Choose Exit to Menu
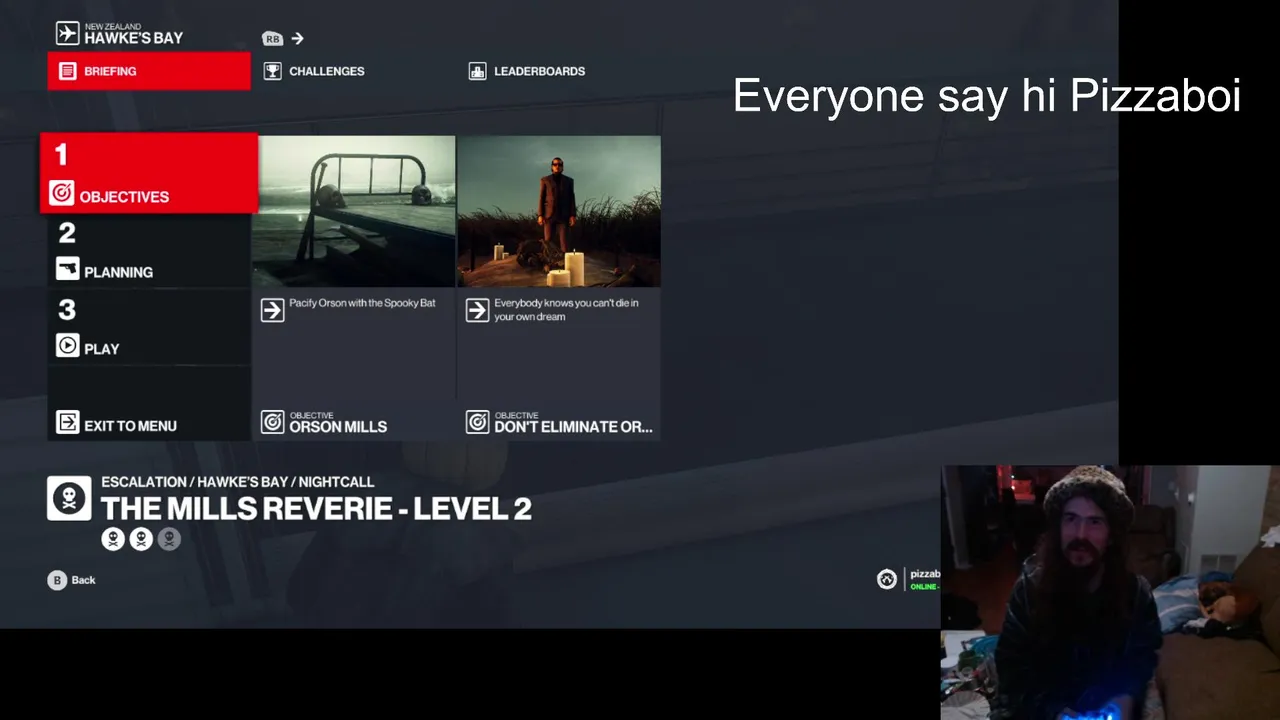1280x720 pixels. coord(149,404)
